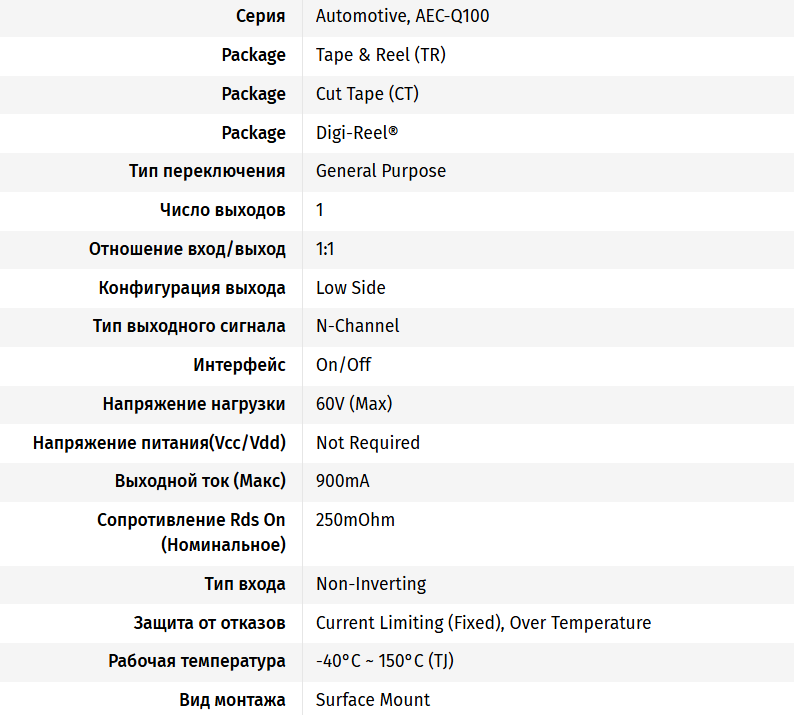Select the 'Non-Inverting' input type value
This screenshot has width=794, height=715.
[371, 584]
